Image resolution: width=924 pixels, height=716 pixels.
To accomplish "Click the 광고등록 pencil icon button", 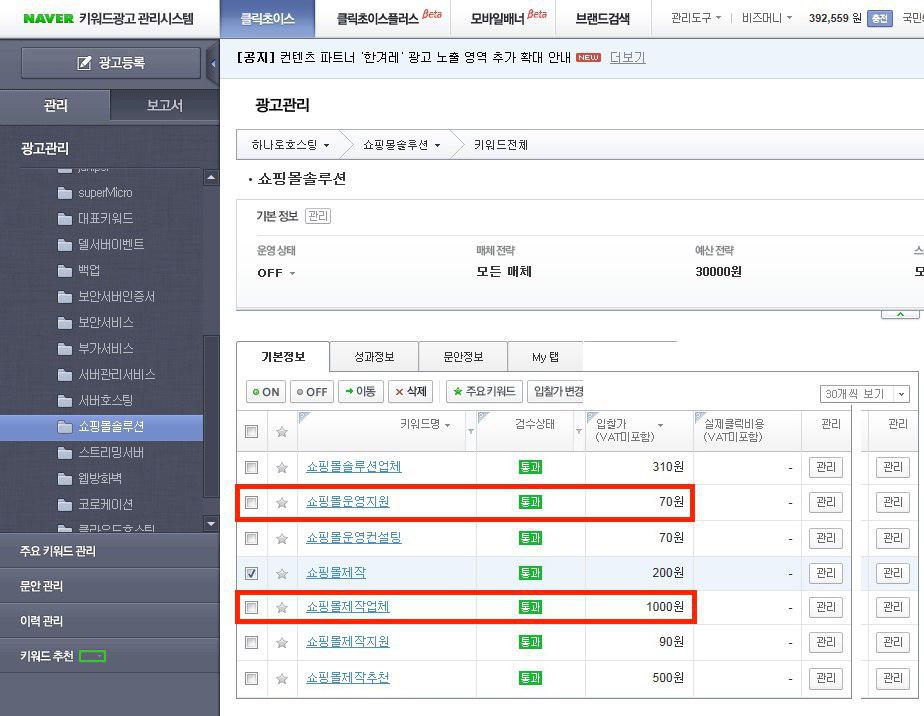I will (x=111, y=62).
